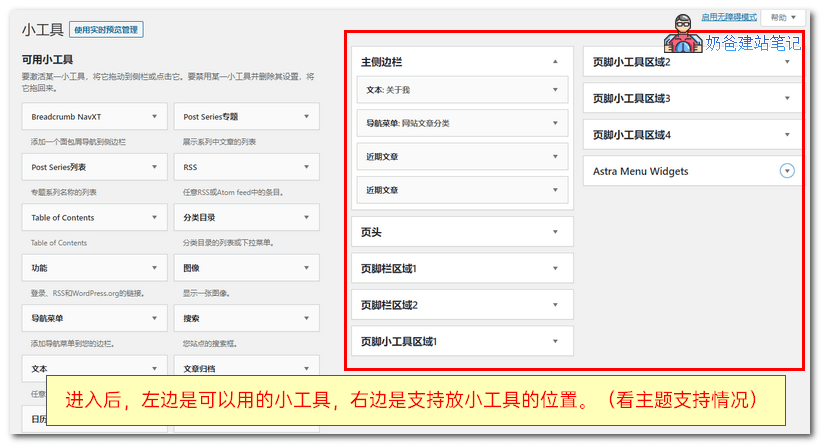
Task: Click the 专题系列名称的列表 description
Action: tap(63, 192)
